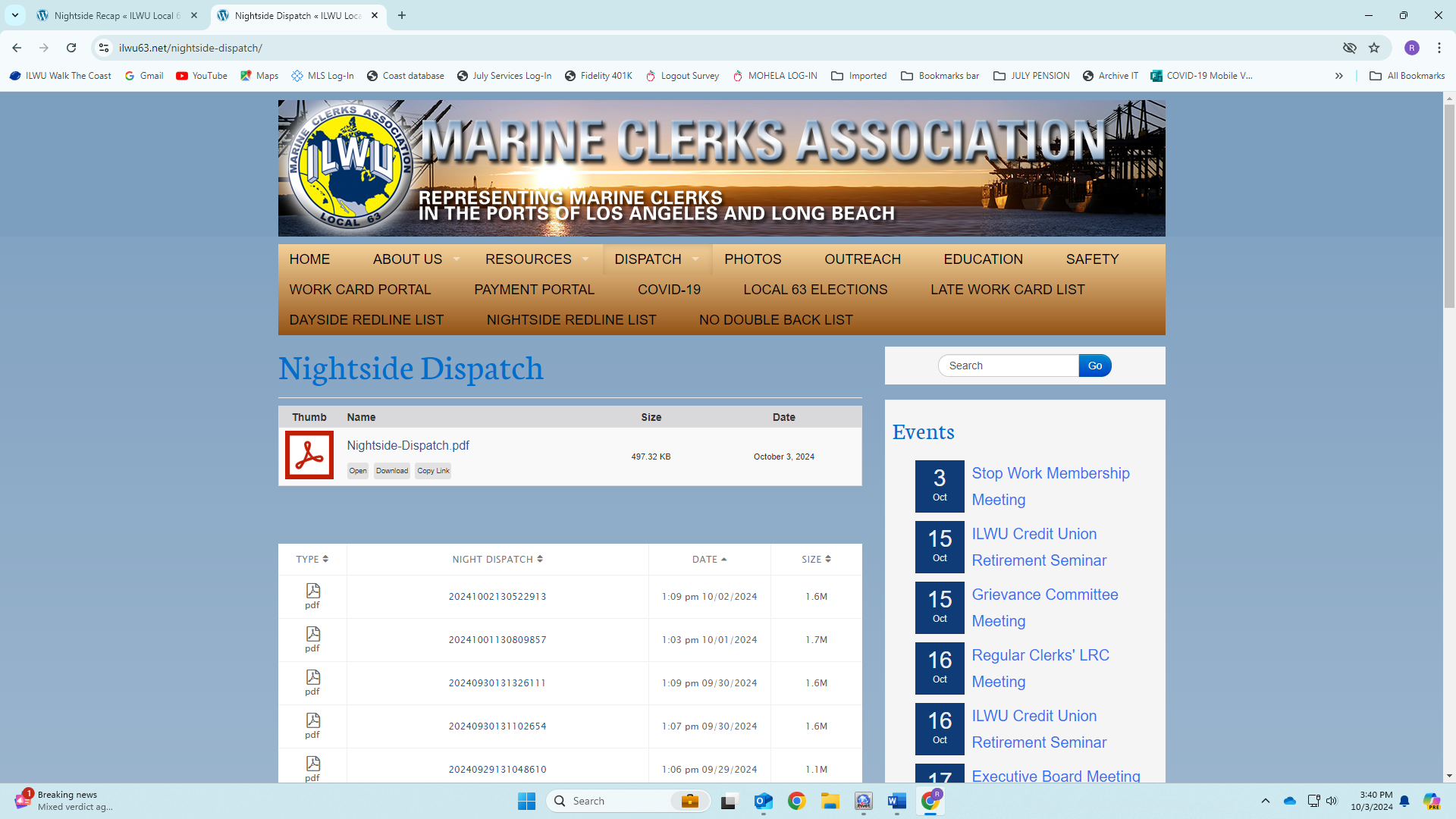Launch Outlook from the taskbar

pos(764,801)
